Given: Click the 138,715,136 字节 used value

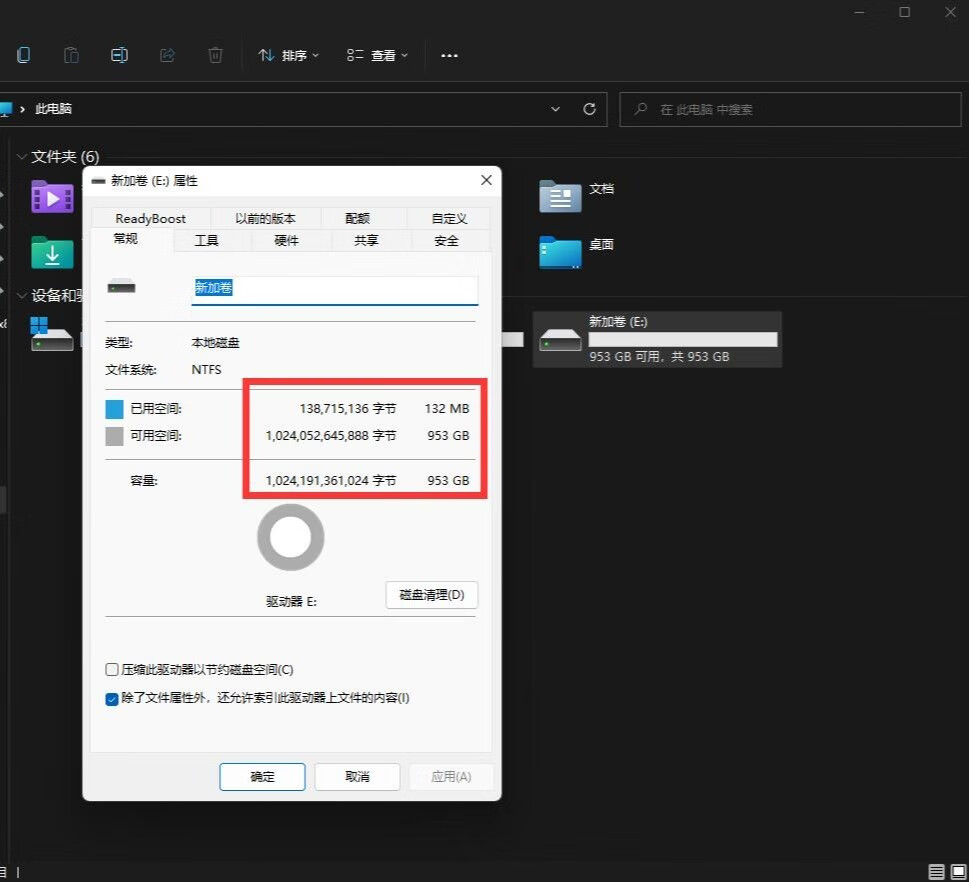Looking at the screenshot, I should (348, 409).
